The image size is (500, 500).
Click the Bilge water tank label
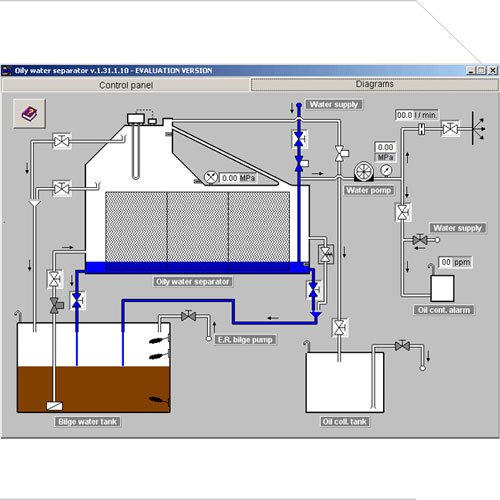coord(87,422)
